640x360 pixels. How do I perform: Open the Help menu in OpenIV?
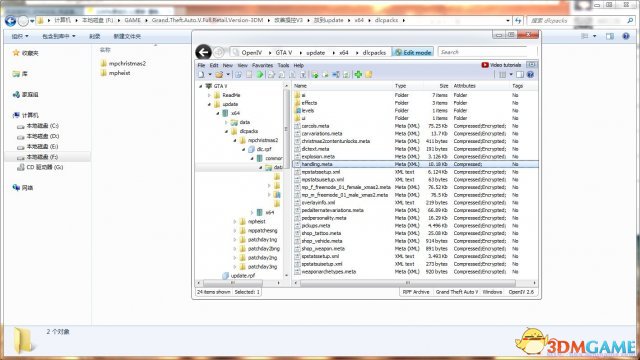coord(299,65)
